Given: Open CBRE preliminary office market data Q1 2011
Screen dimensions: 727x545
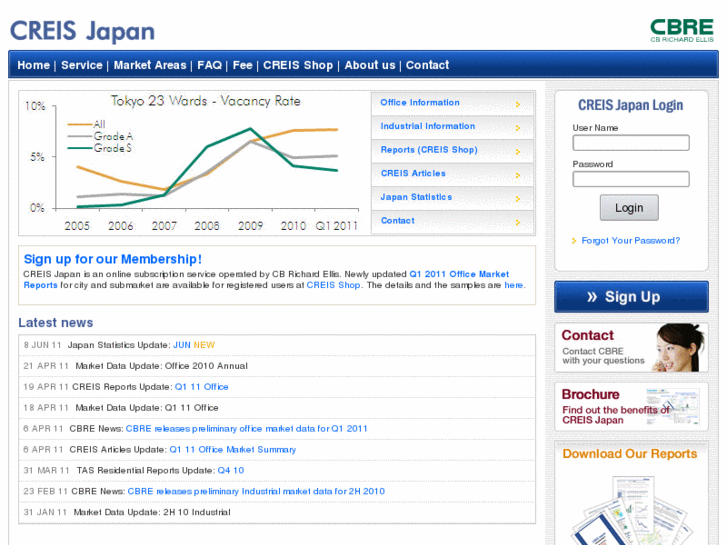Looking at the screenshot, I should 246,429.
